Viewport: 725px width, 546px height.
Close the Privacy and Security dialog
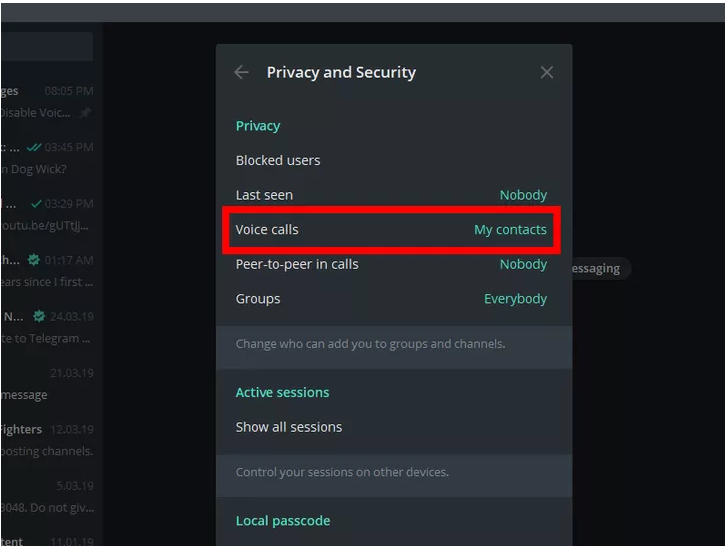click(546, 72)
